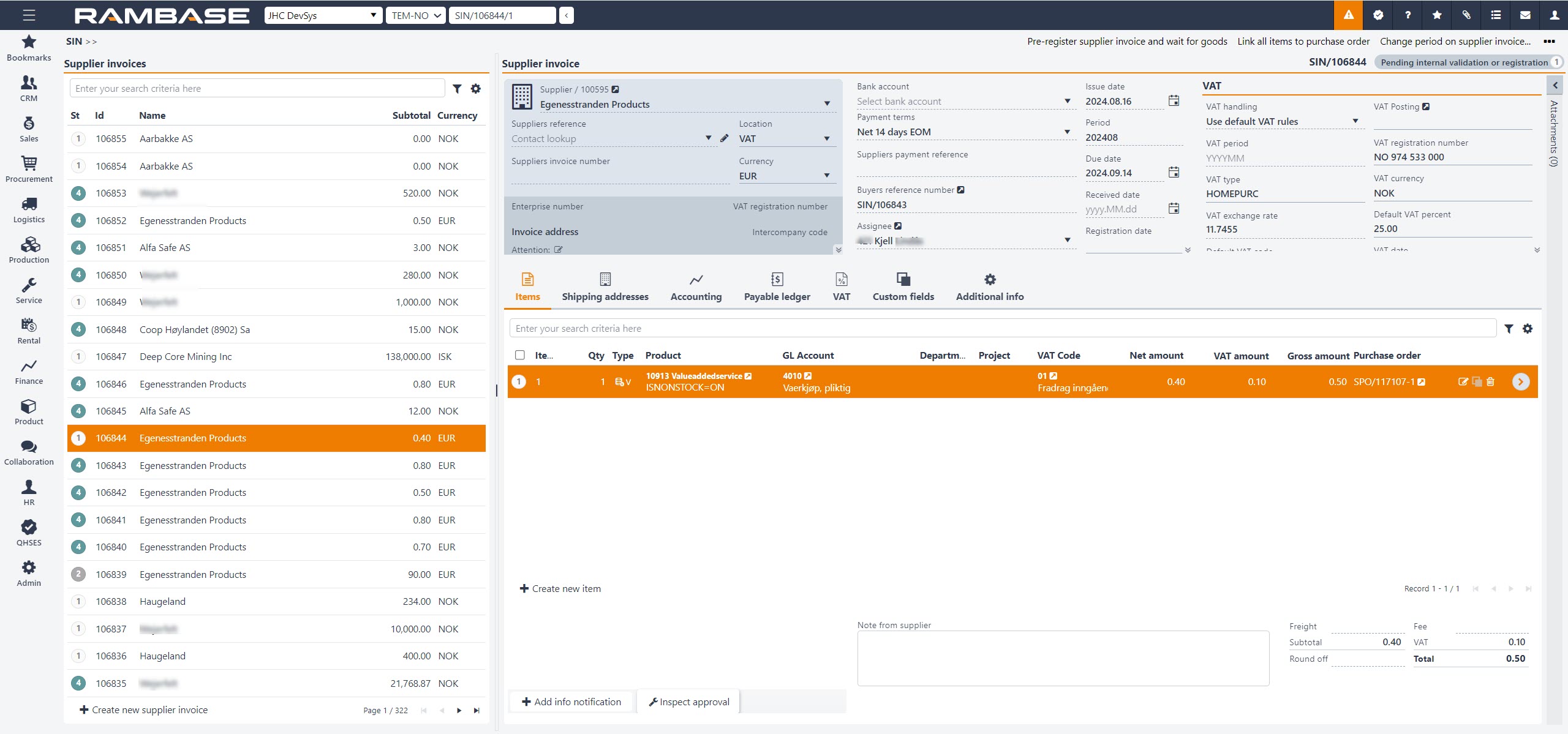Open Issue date calendar picker

[1173, 101]
